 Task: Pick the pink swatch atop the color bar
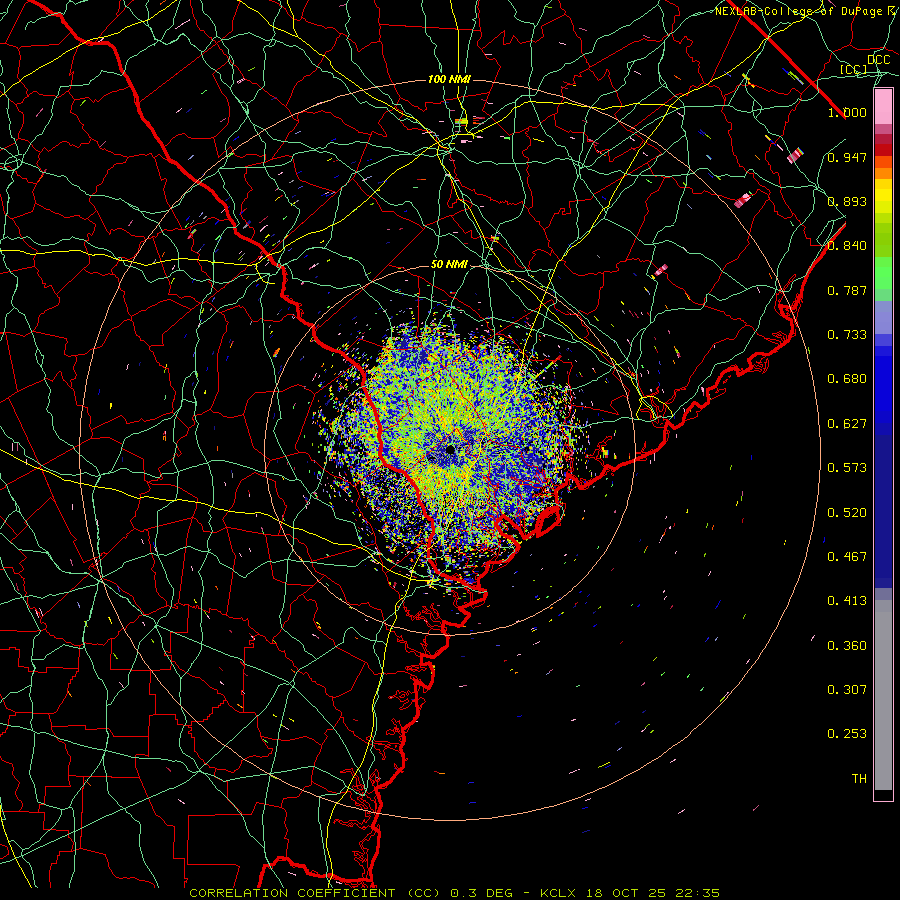pyautogui.click(x=883, y=107)
